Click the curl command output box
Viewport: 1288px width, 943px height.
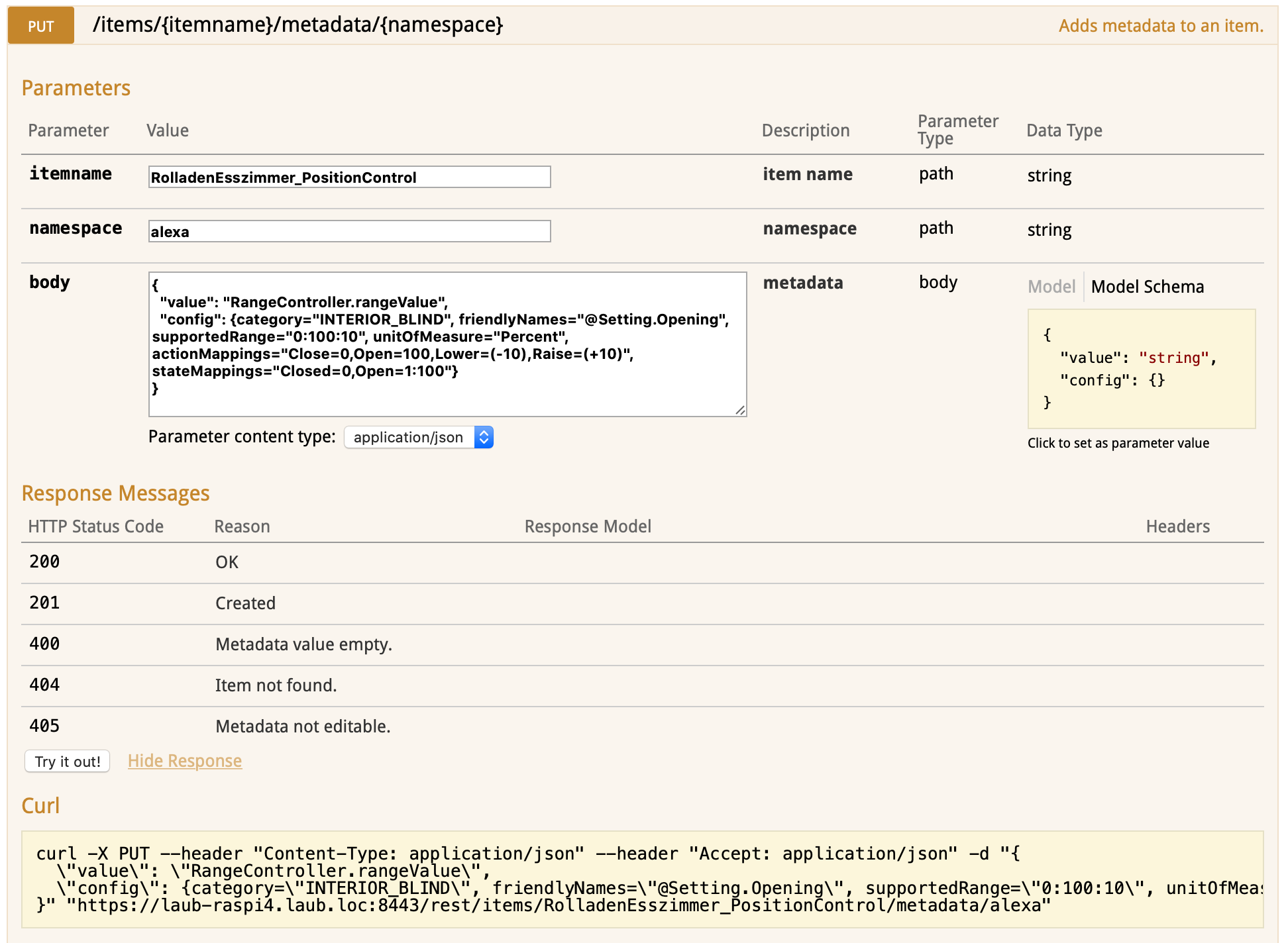642,879
